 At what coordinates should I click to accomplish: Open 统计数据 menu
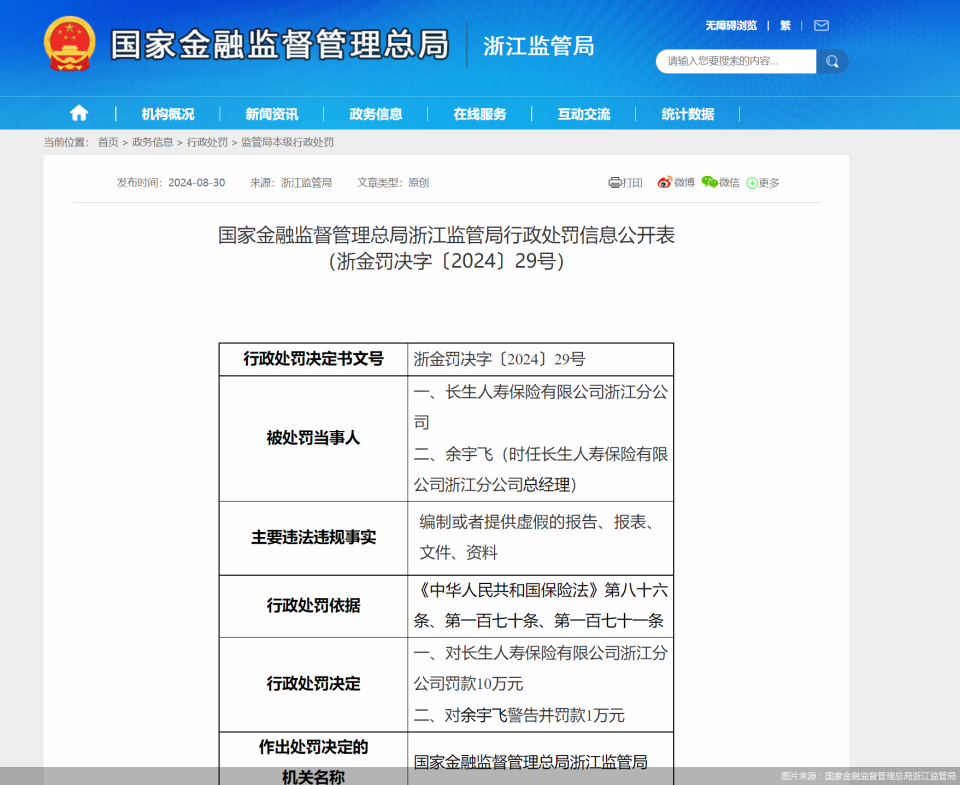(688, 114)
